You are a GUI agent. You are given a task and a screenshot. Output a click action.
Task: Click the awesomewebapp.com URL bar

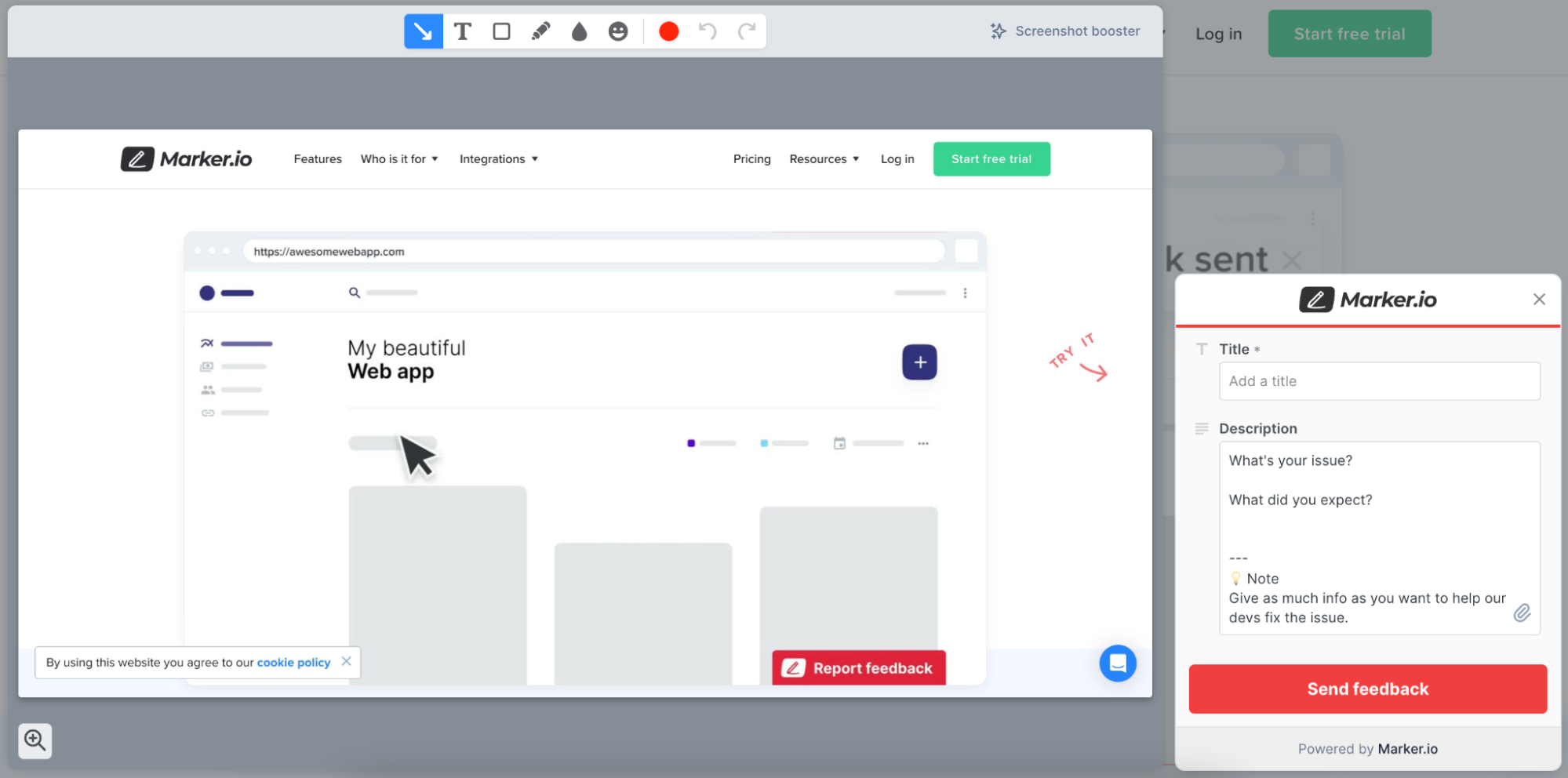[594, 252]
